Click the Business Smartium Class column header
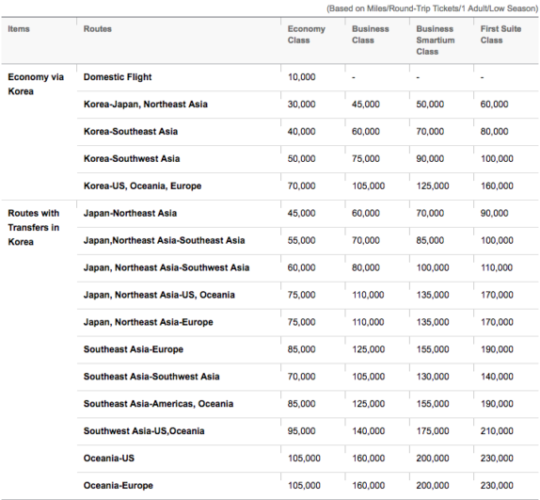 click(x=435, y=40)
